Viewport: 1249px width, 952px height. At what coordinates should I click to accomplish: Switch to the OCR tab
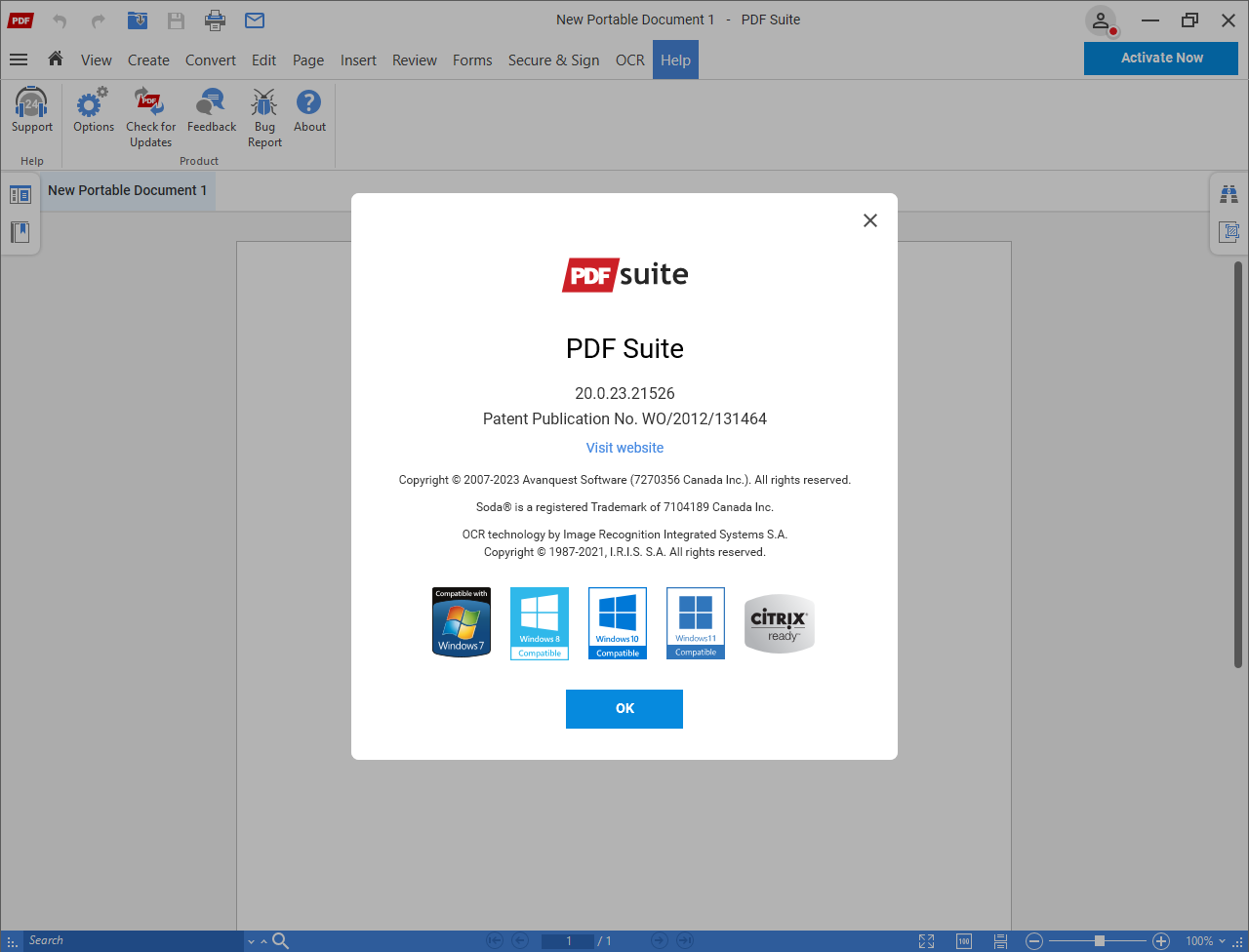(x=630, y=60)
